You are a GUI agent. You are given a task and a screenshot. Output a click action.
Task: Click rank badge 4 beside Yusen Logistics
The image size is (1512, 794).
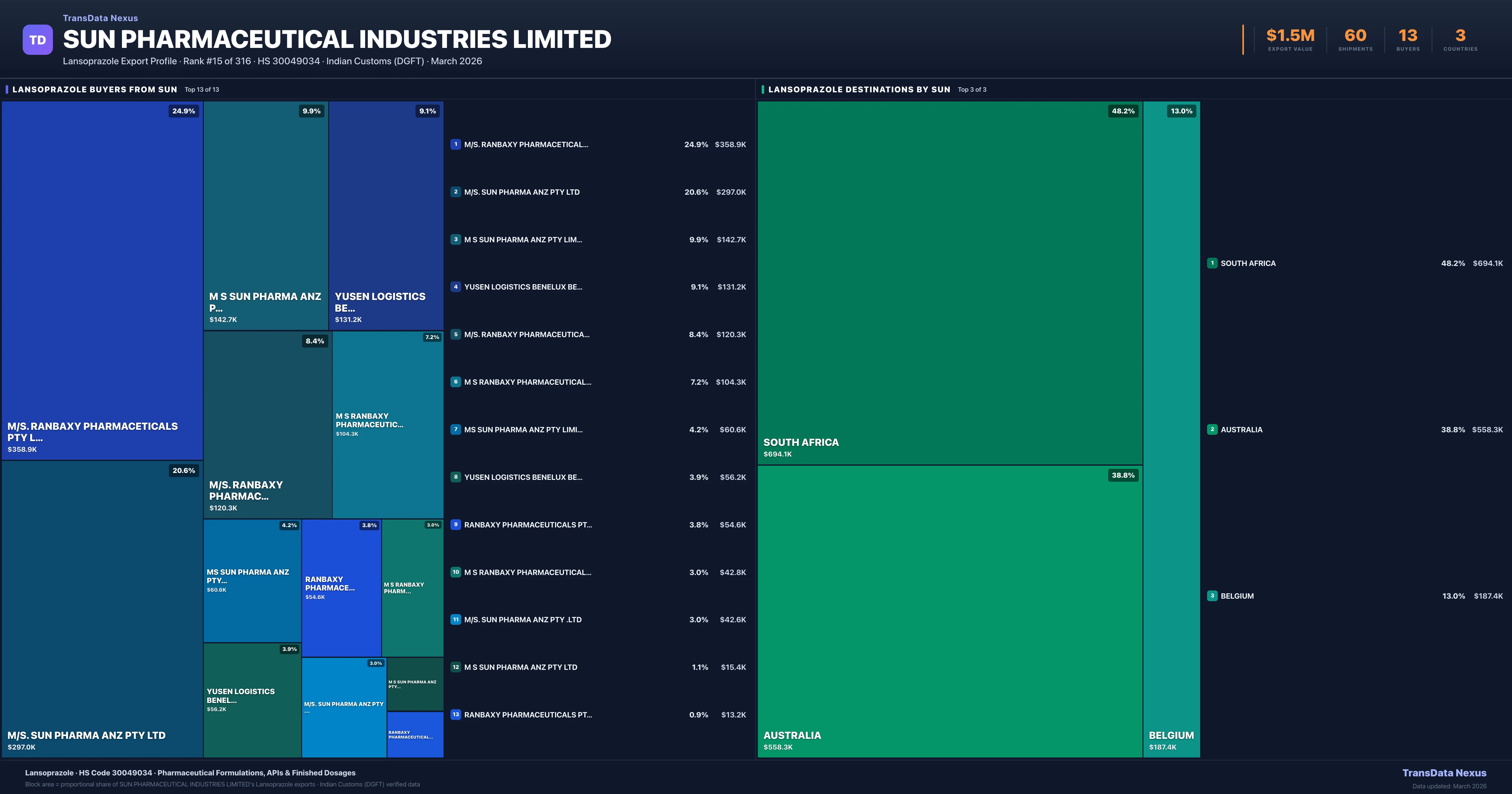[x=455, y=287]
